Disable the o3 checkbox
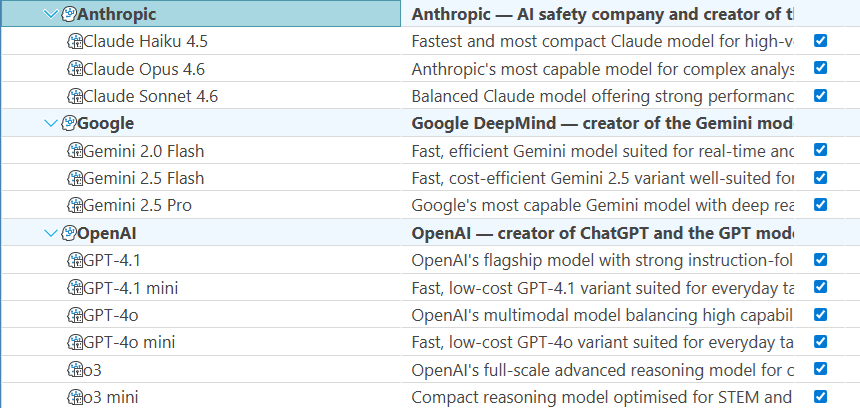 pos(821,369)
